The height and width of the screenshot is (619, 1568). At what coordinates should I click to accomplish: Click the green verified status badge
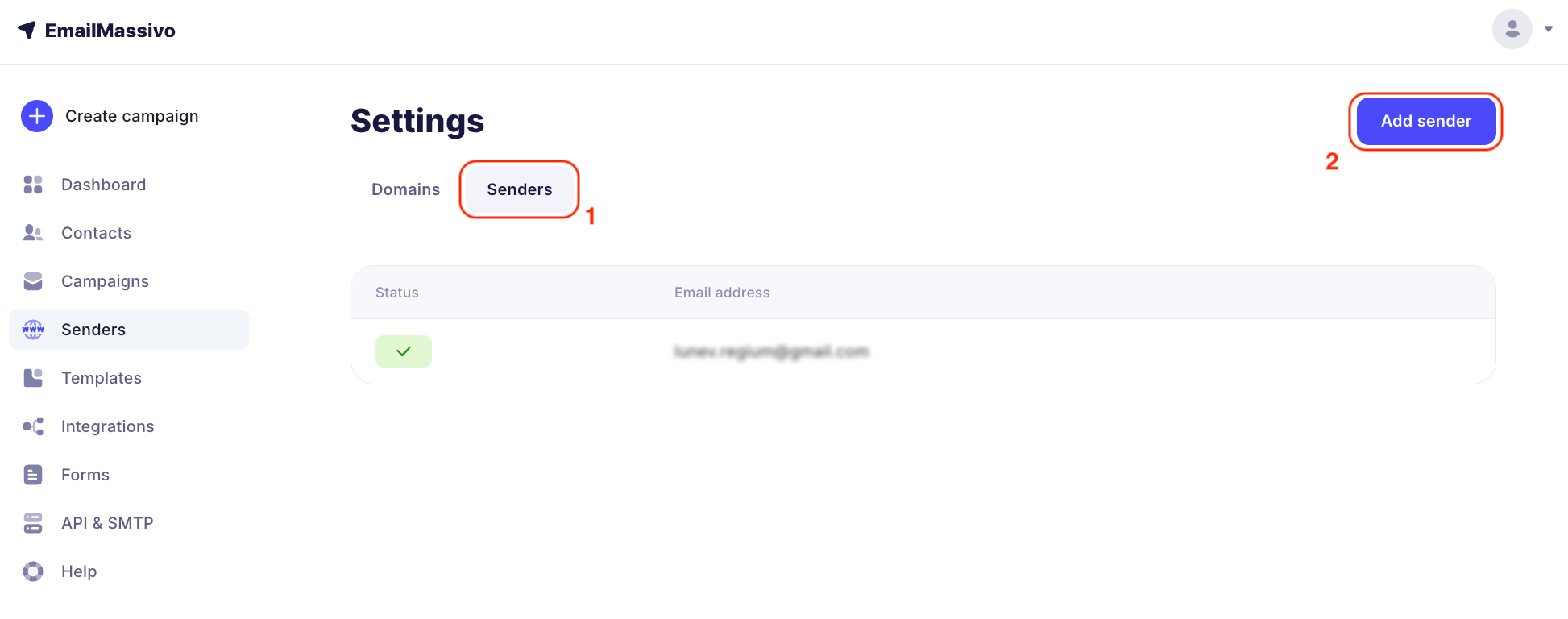(x=404, y=351)
